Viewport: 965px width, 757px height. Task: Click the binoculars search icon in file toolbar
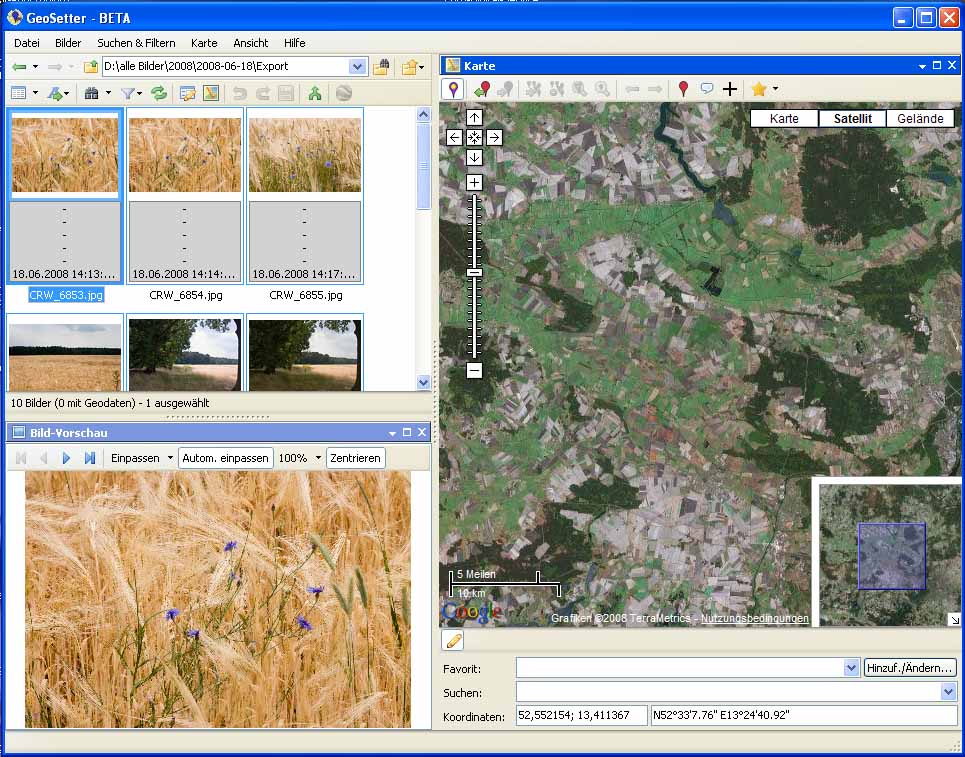[92, 93]
